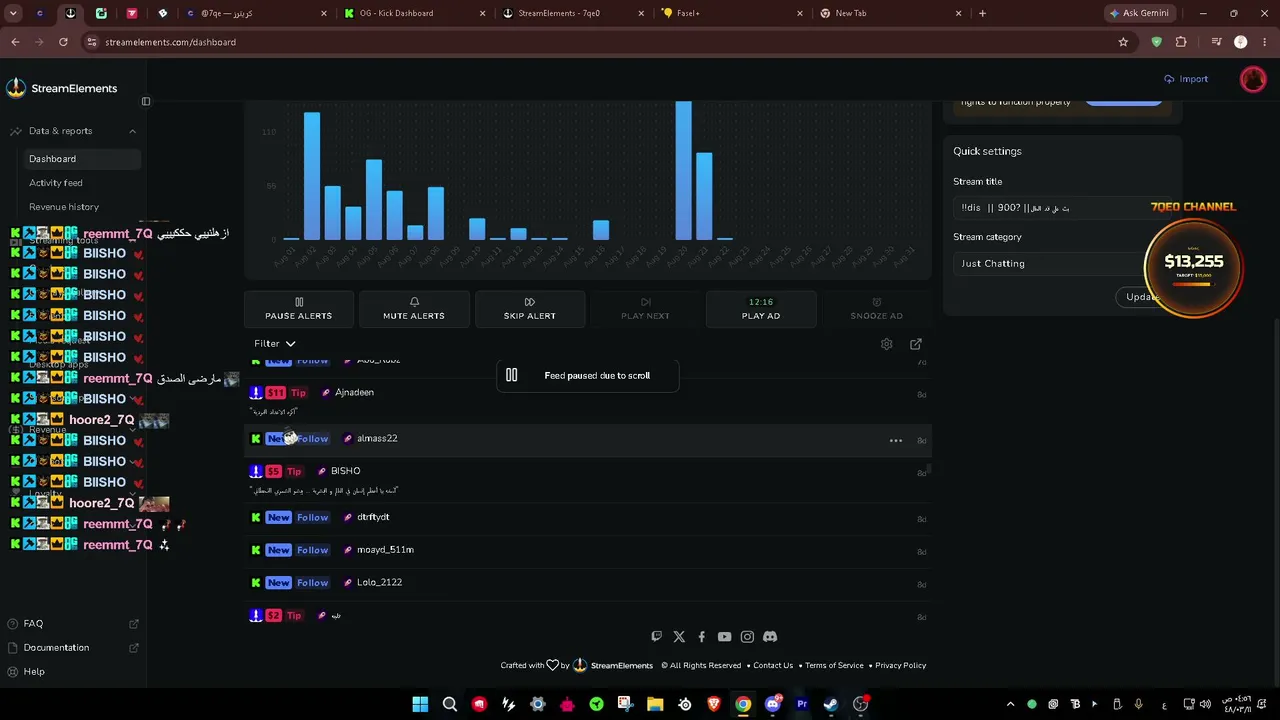Open the Twitch footer icon

coord(656,637)
